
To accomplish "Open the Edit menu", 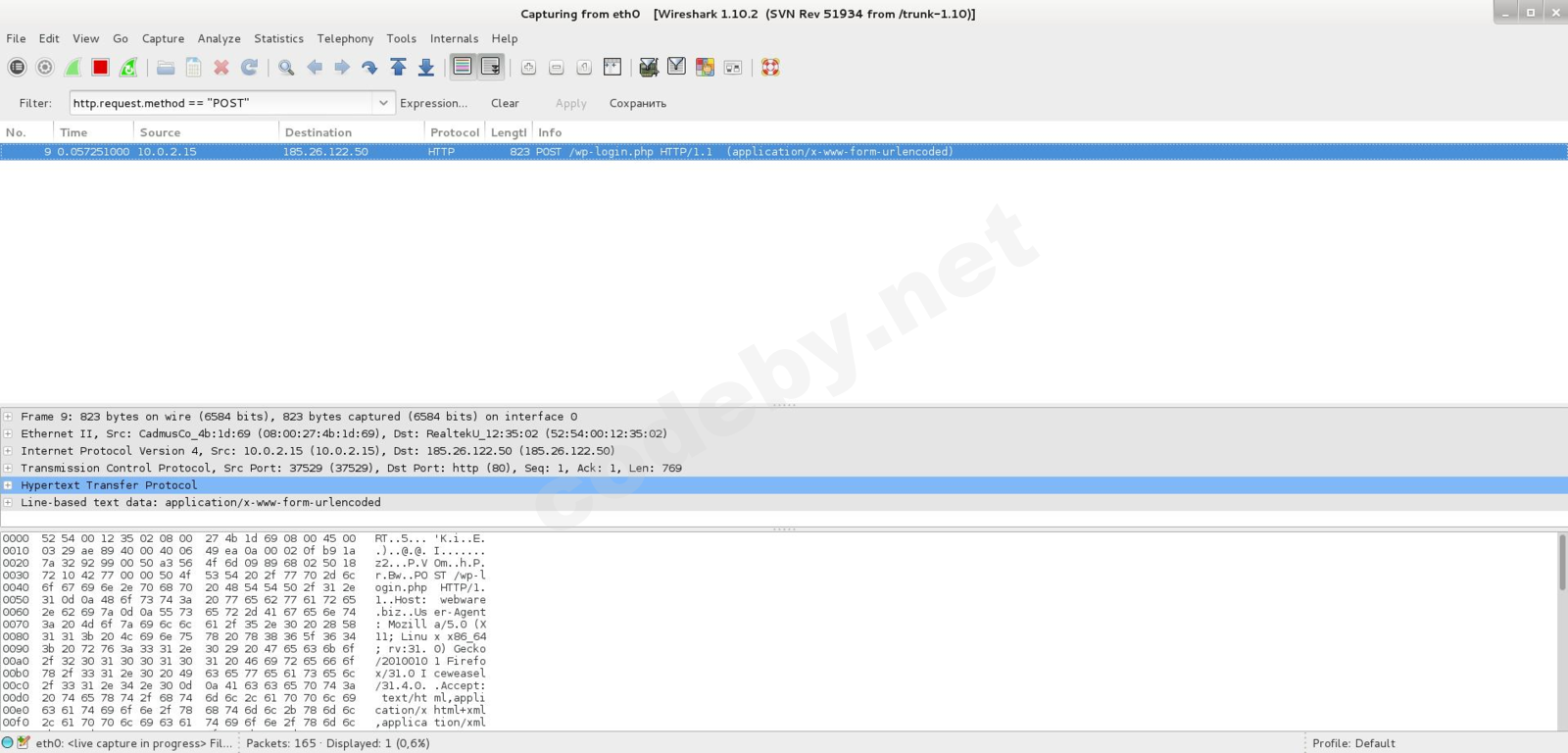I will [49, 39].
